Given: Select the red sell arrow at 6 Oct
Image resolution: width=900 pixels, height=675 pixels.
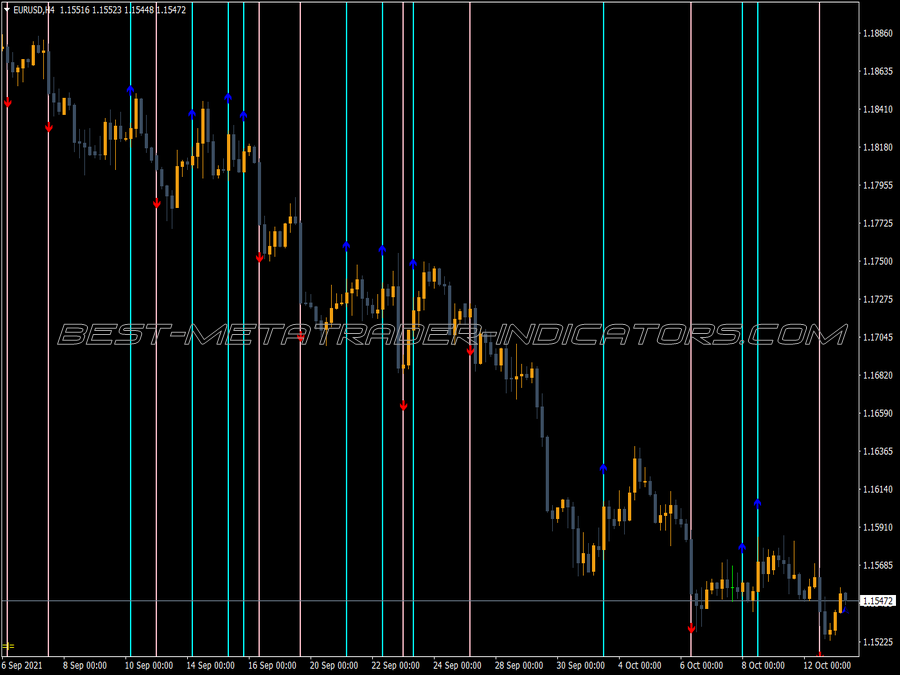Looking at the screenshot, I should (x=691, y=629).
